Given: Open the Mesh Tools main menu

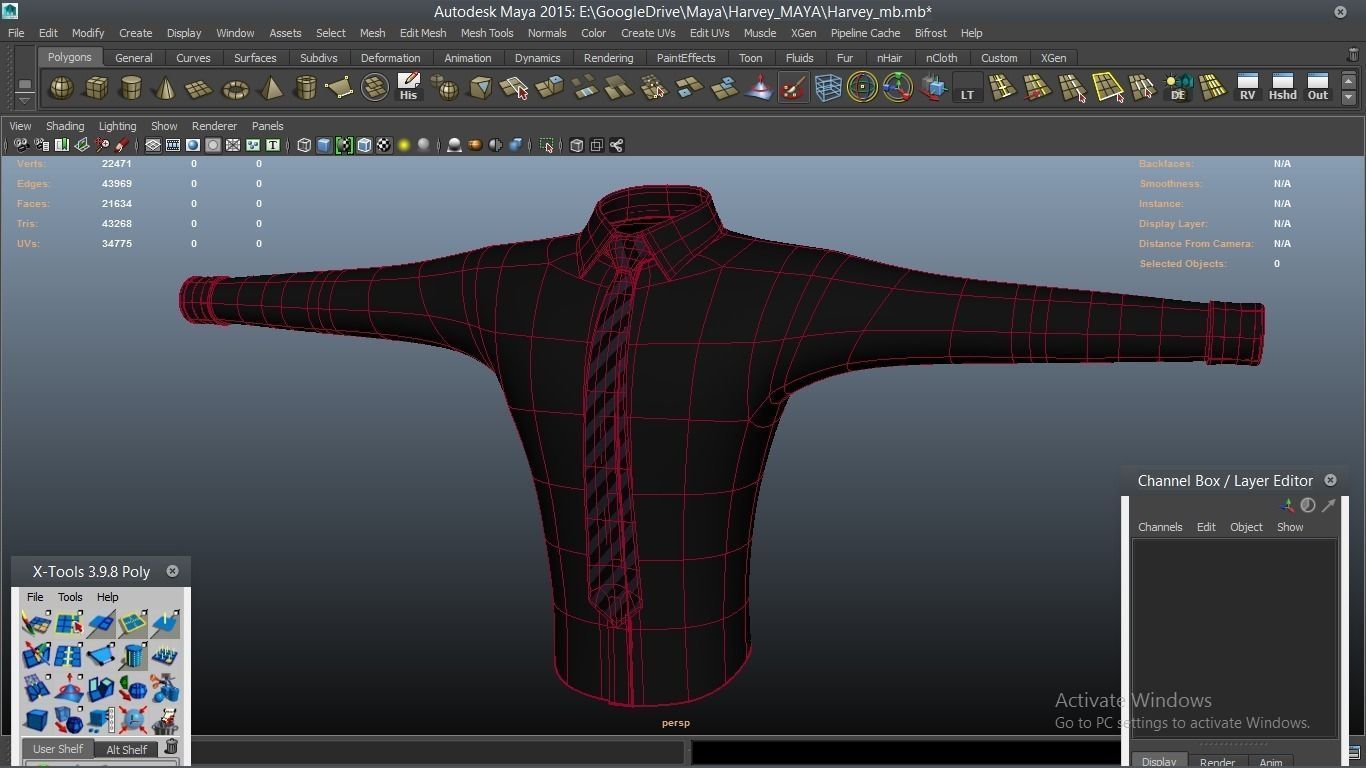Looking at the screenshot, I should [x=487, y=33].
